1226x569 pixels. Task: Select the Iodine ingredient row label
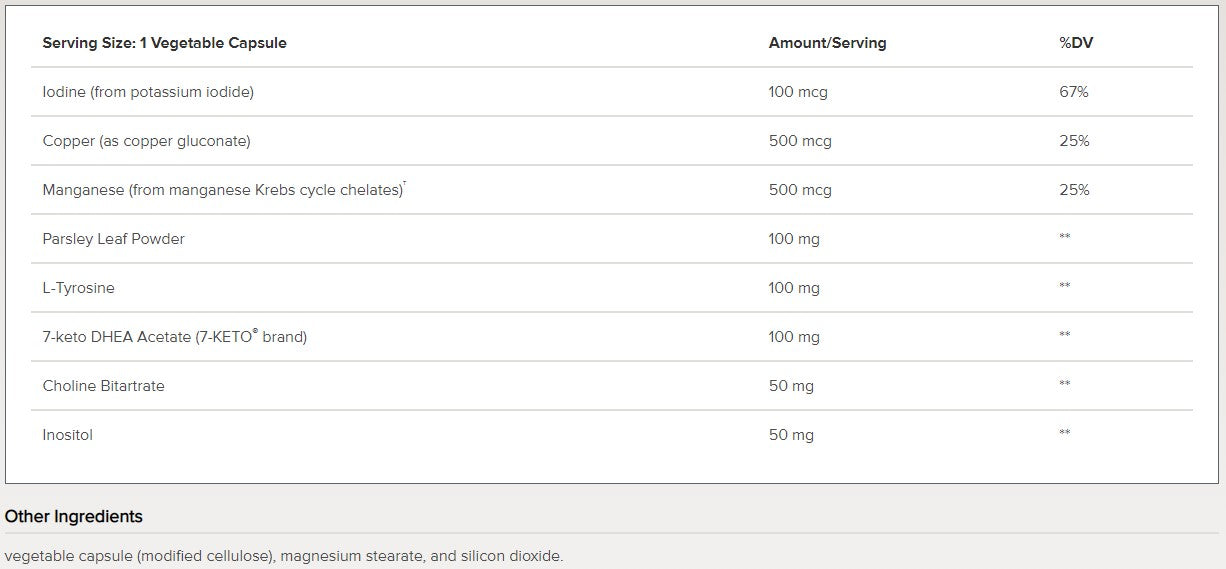(x=148, y=92)
